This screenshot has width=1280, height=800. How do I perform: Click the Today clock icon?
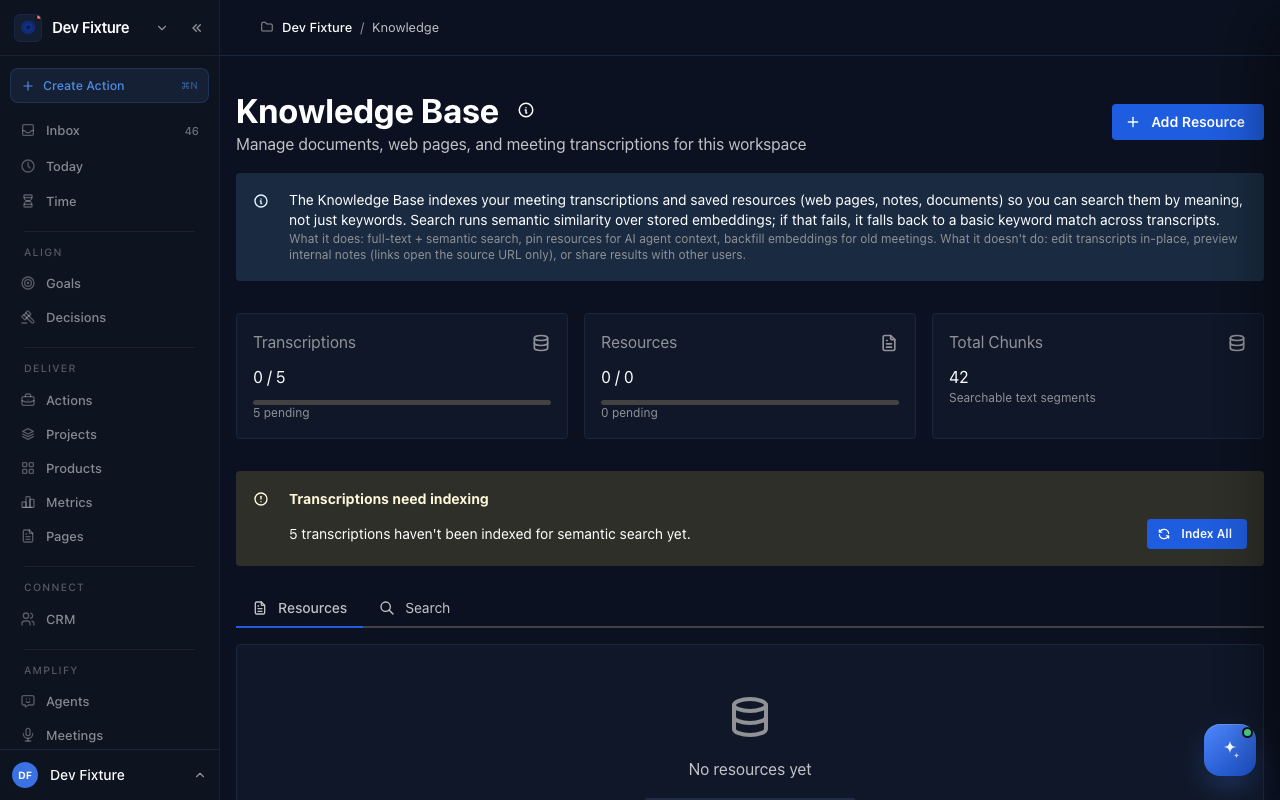coord(28,166)
